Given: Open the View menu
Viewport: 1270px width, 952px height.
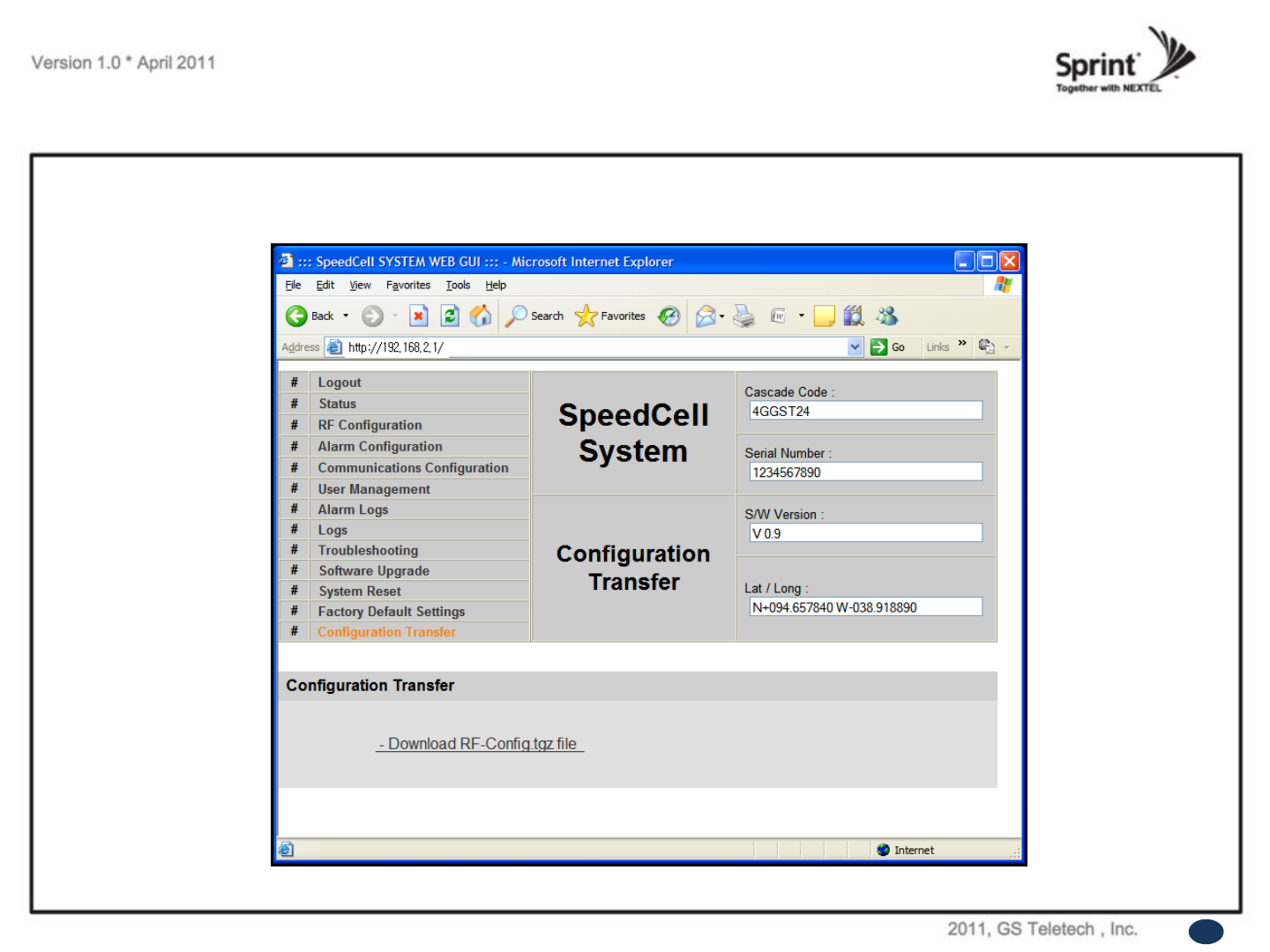Looking at the screenshot, I should [360, 286].
